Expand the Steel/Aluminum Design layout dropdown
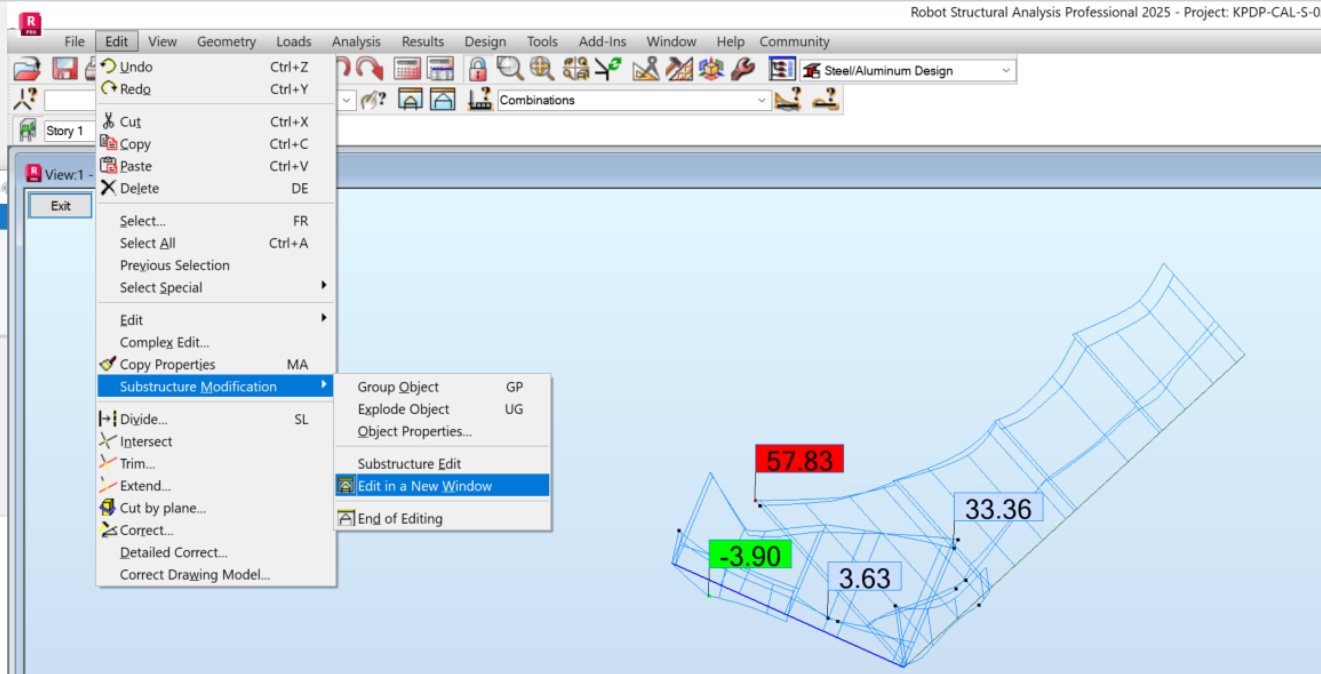1321x674 pixels. point(1005,69)
